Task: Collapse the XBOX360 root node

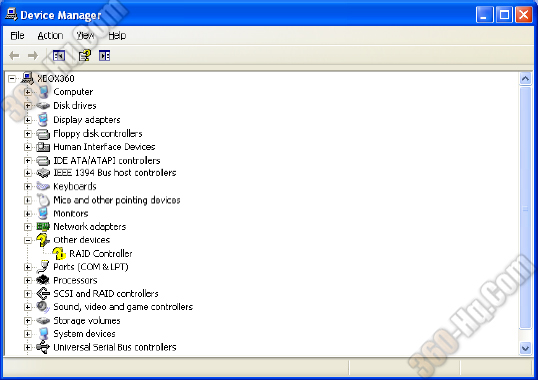Action: point(12,79)
